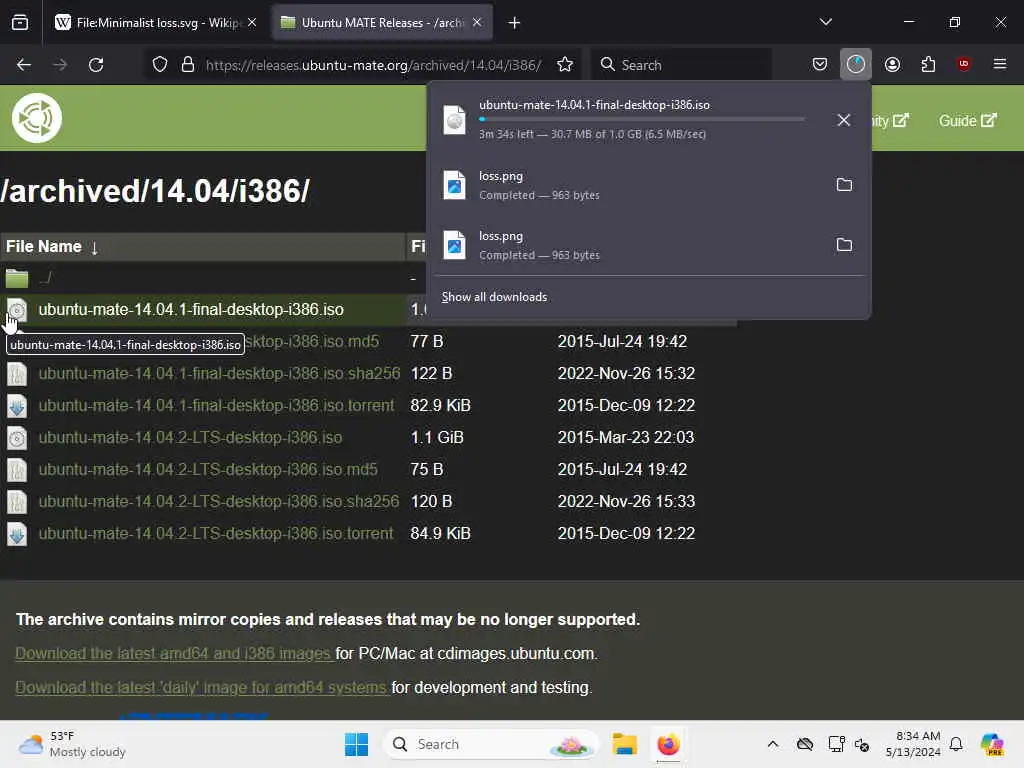Open the Guide external link
The width and height of the screenshot is (1024, 768).
[967, 121]
